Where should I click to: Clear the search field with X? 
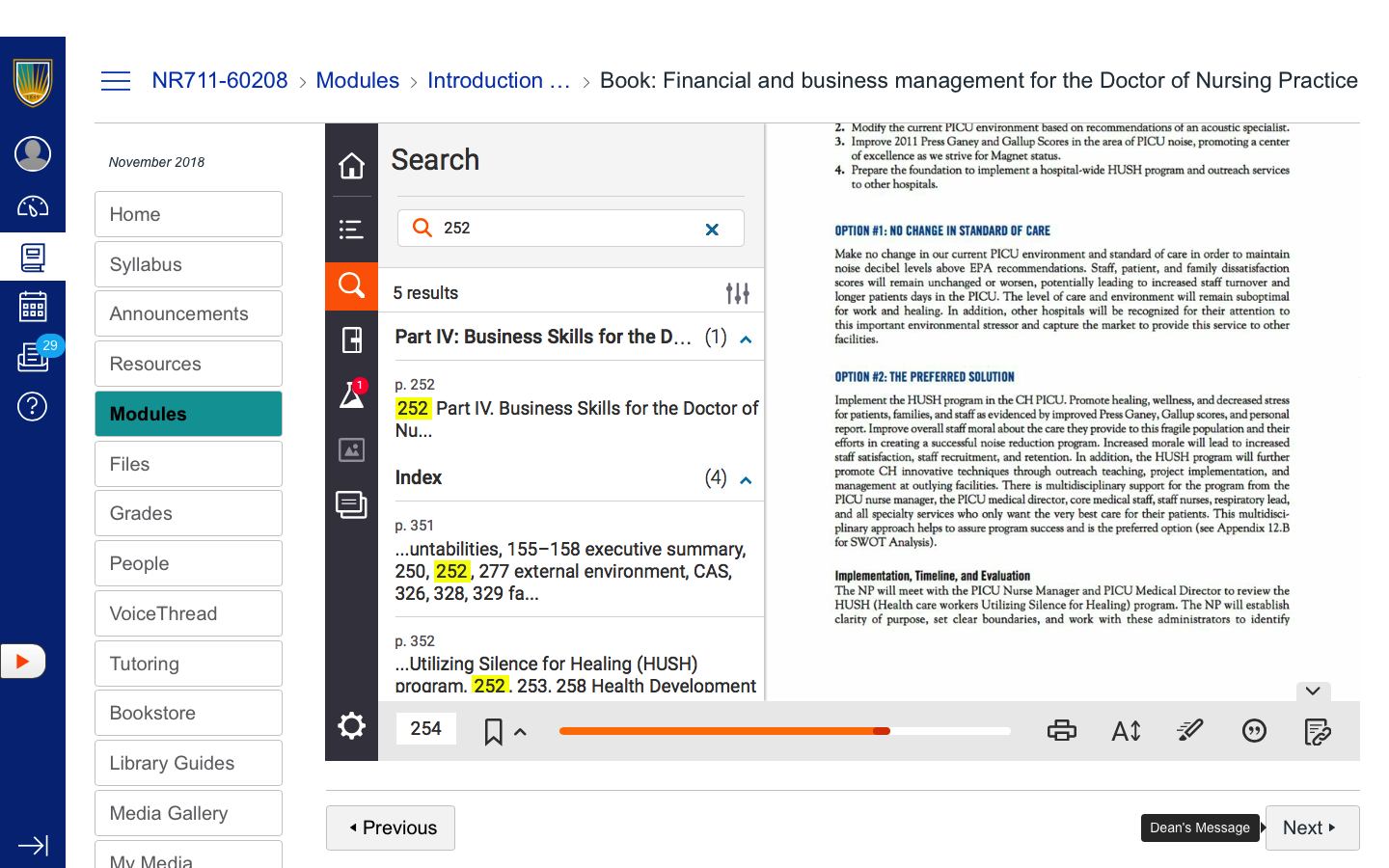tap(712, 230)
